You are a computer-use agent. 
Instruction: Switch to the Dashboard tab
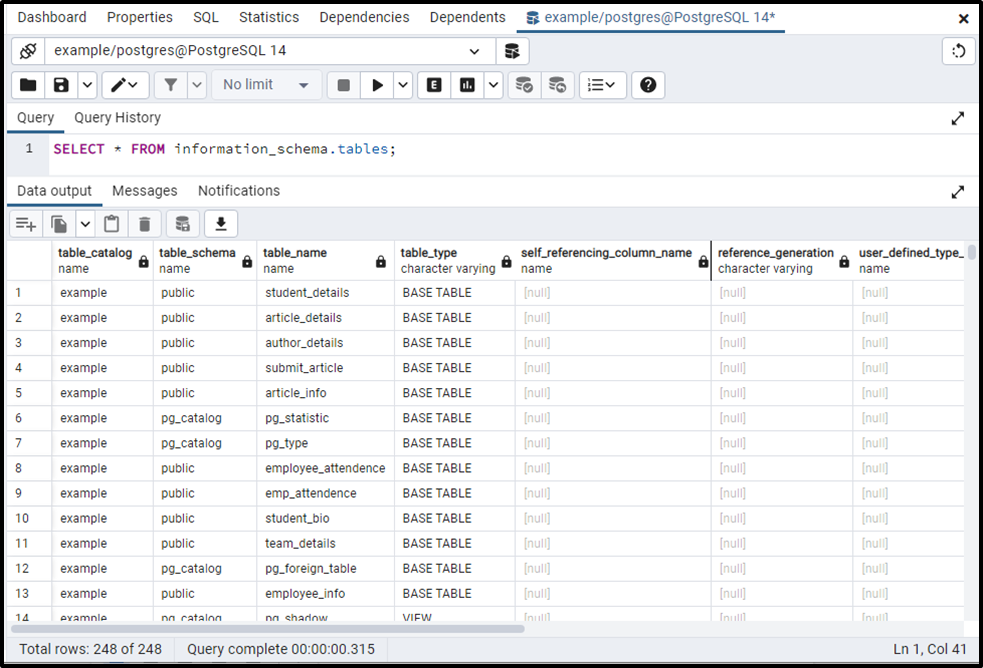51,17
